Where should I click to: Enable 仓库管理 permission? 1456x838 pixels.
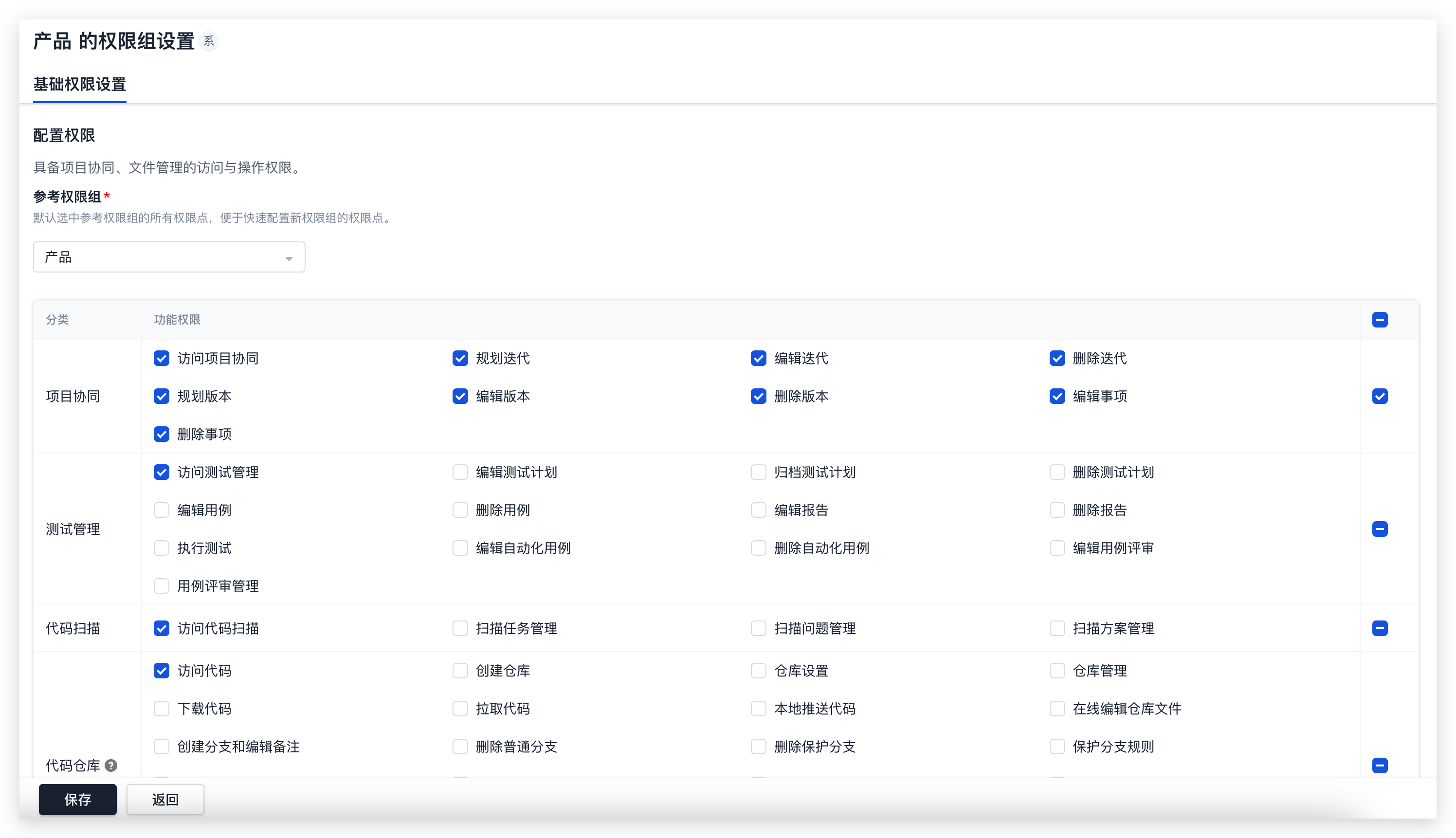1057,671
